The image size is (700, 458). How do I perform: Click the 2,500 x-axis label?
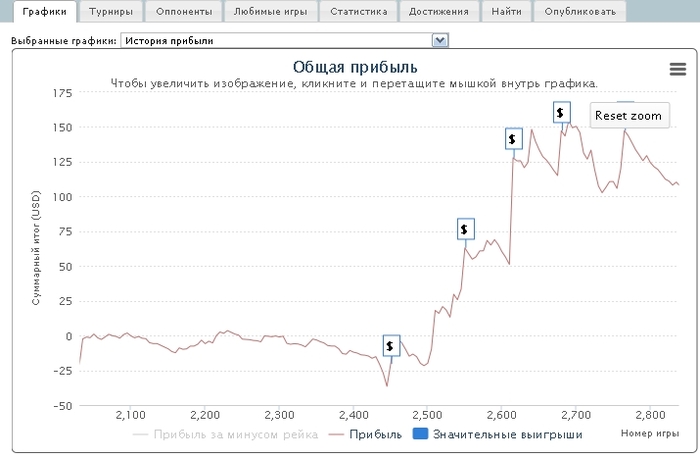tap(427, 415)
